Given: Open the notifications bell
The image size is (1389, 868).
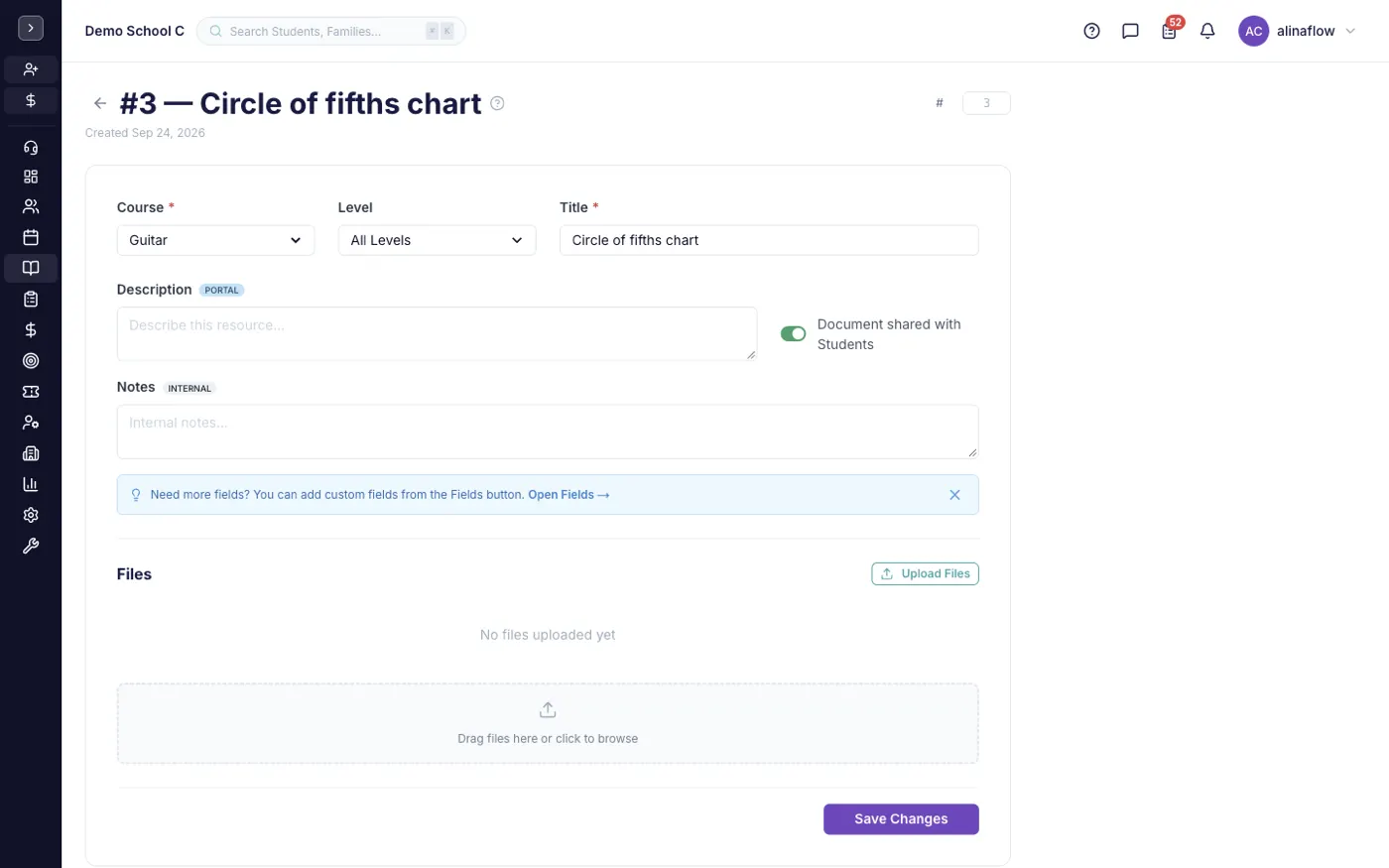Looking at the screenshot, I should click(1207, 31).
